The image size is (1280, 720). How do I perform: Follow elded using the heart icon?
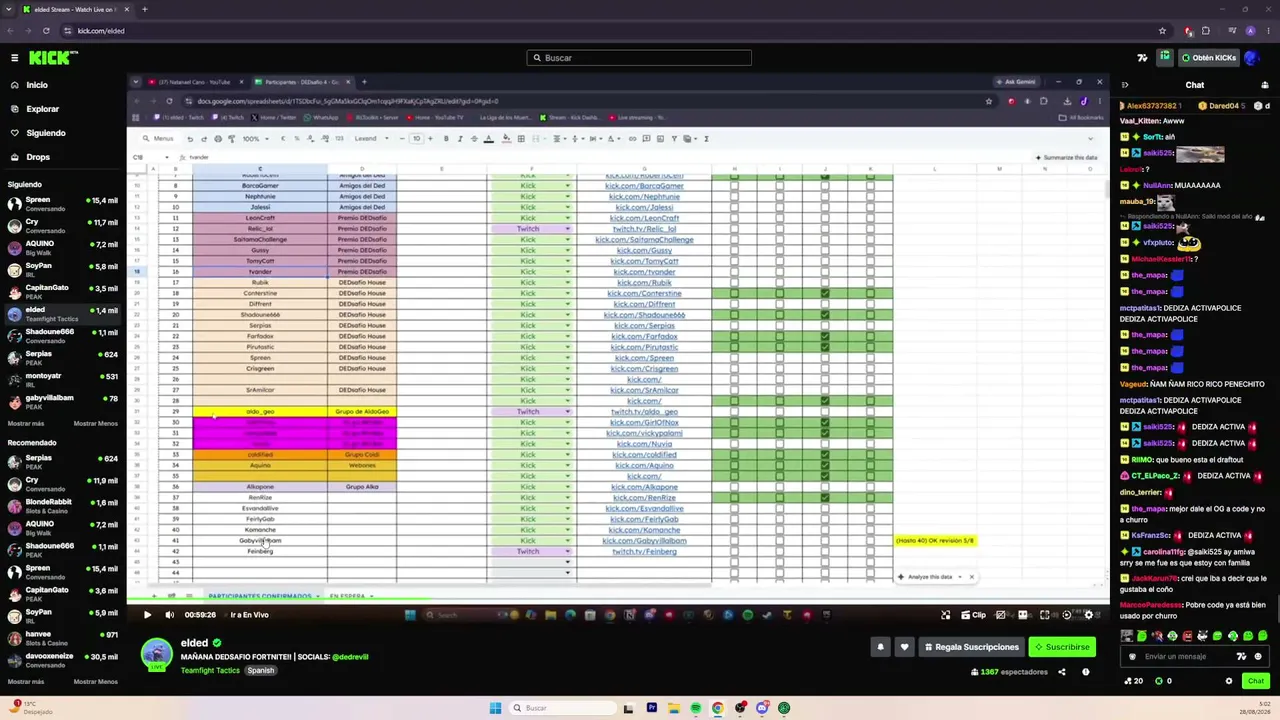point(904,647)
